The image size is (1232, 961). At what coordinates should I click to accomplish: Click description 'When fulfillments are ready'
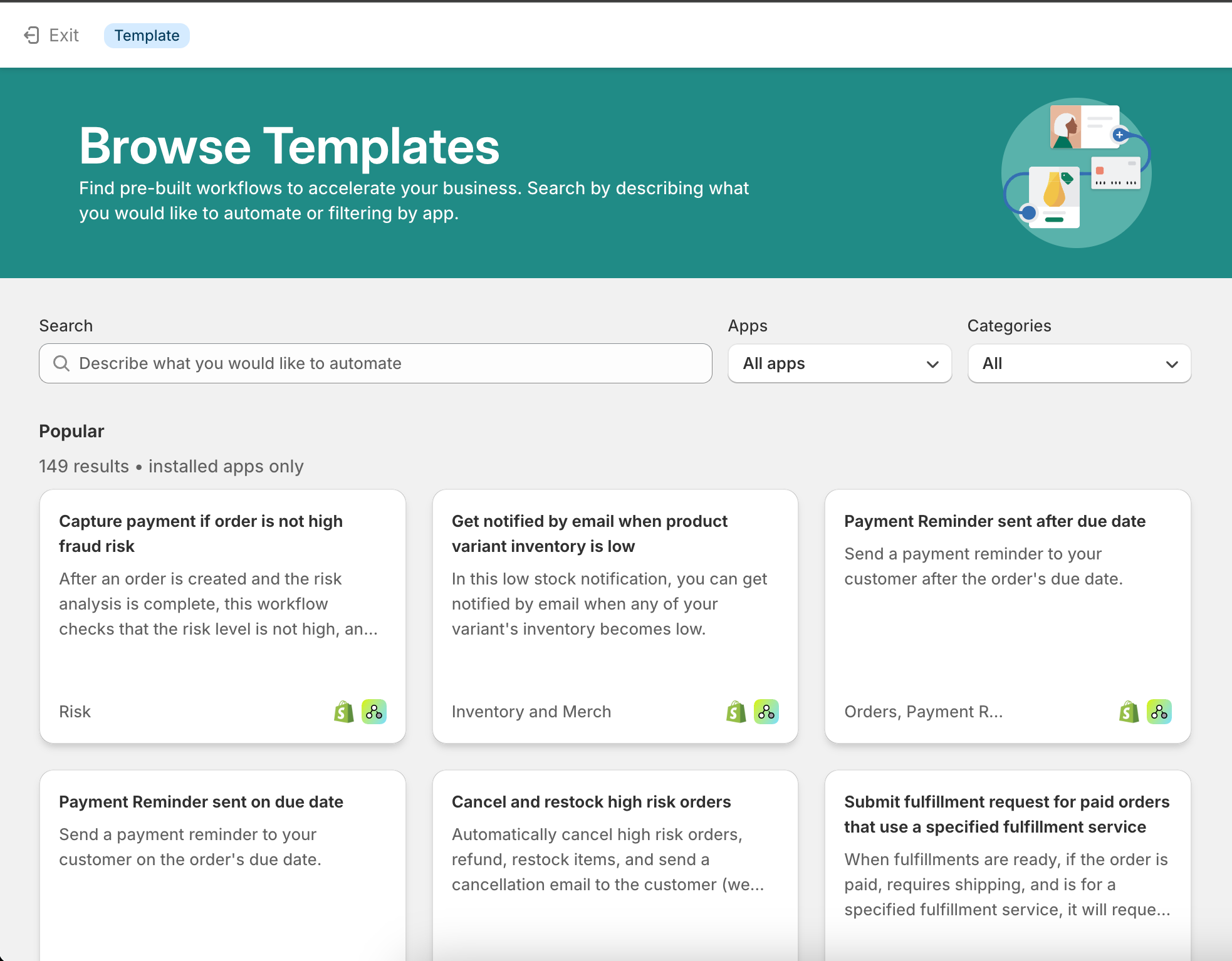click(x=1007, y=885)
